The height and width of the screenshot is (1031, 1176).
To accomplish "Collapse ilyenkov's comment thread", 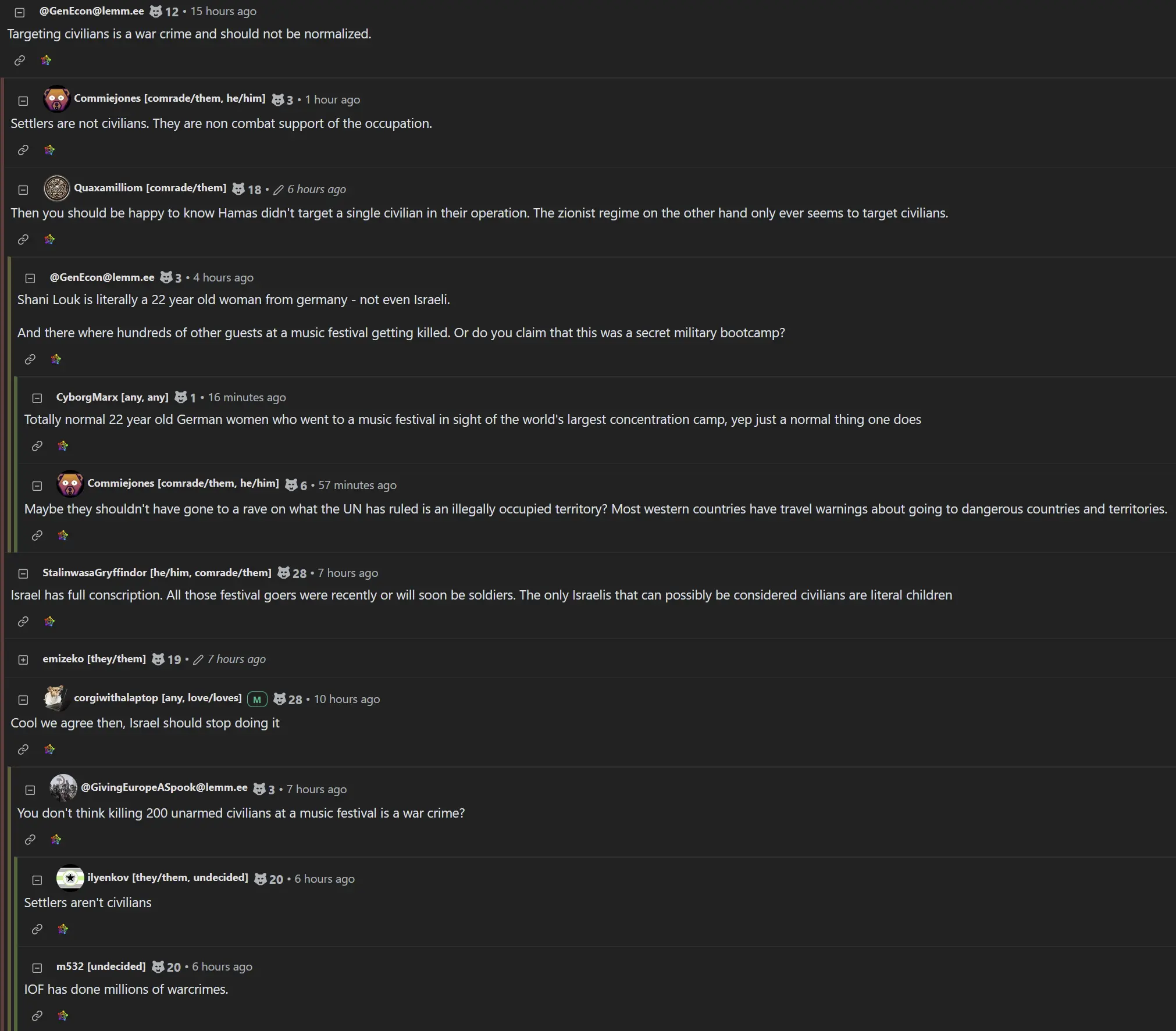I will [37, 880].
